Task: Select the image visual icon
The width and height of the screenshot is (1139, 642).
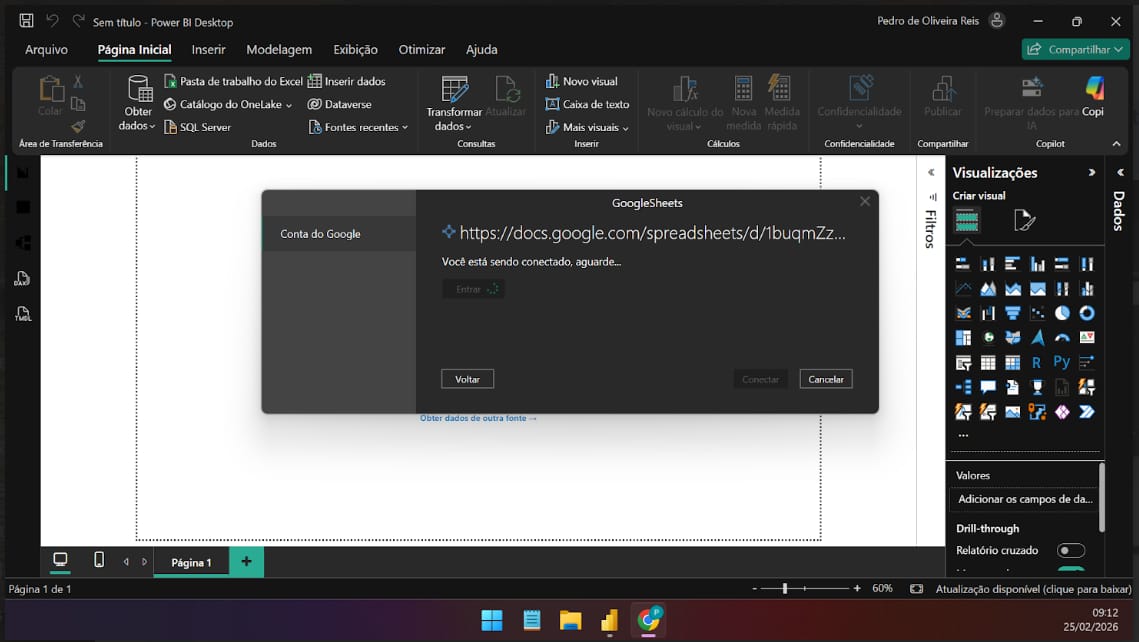Action: [1013, 412]
